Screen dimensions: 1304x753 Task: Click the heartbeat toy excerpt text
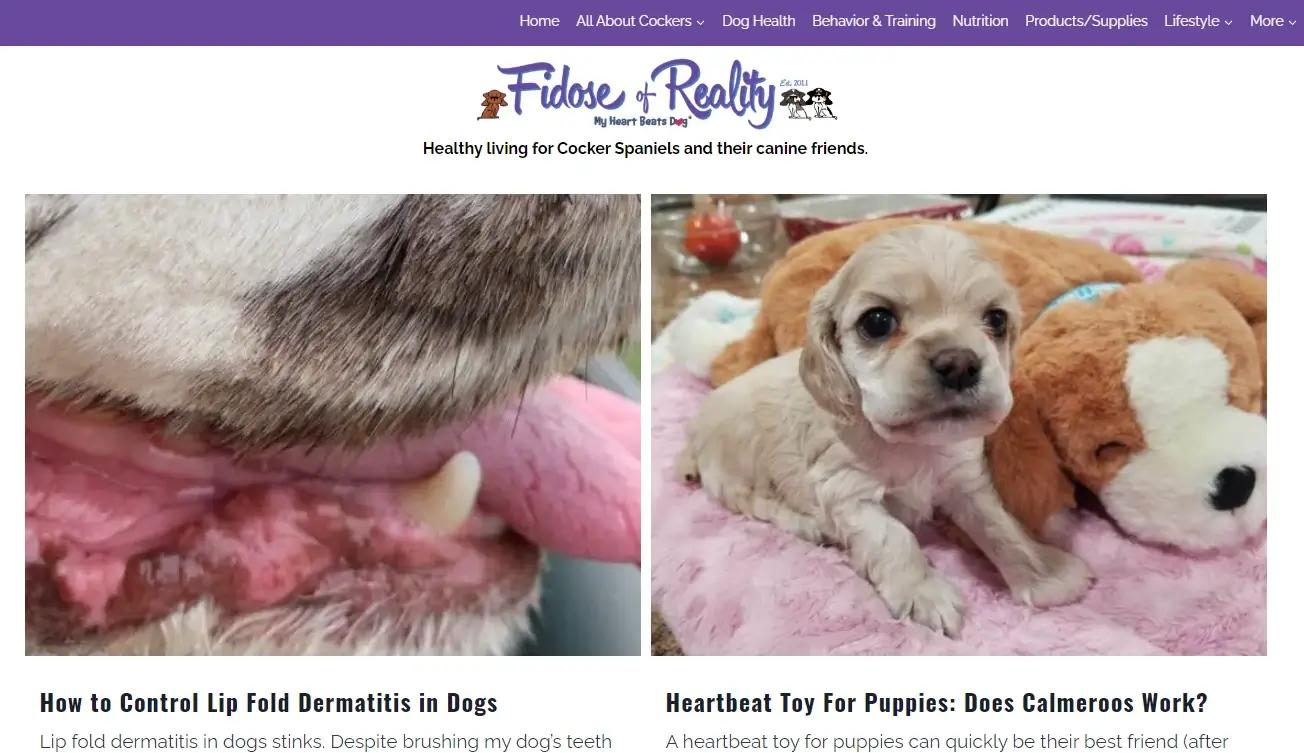pos(947,742)
